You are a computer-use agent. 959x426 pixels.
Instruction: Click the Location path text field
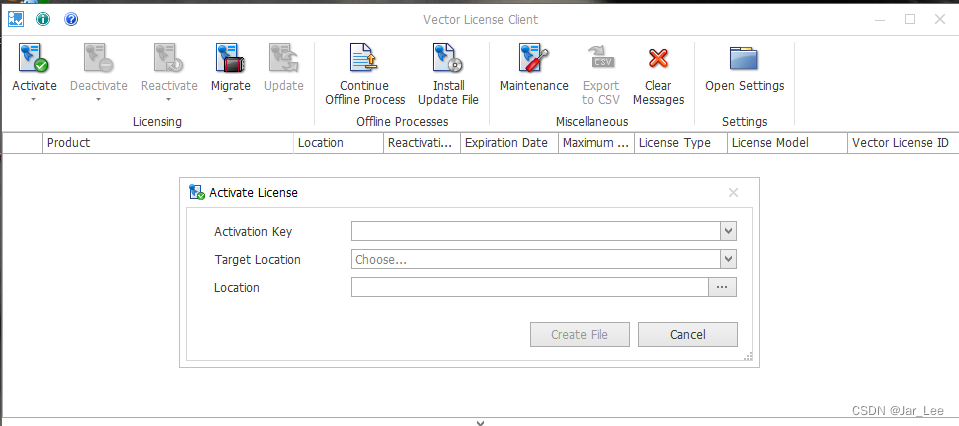(530, 287)
